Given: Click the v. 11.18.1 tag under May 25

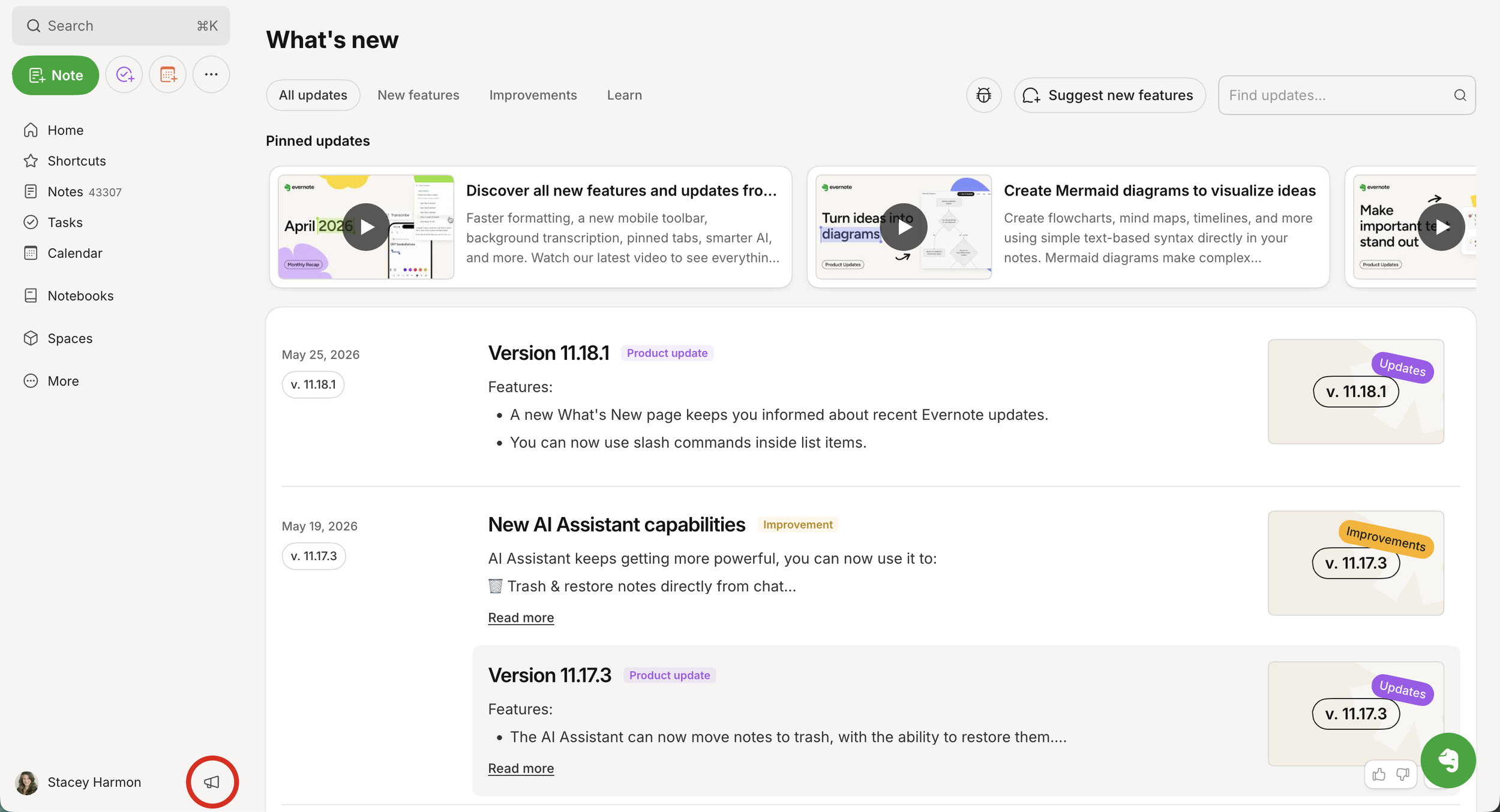Looking at the screenshot, I should tap(313, 384).
